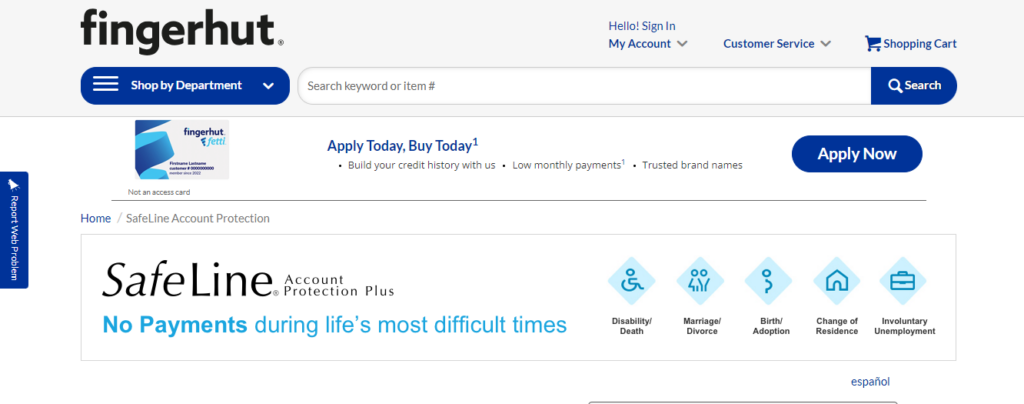Click the Hello! Sign In link

point(641,26)
